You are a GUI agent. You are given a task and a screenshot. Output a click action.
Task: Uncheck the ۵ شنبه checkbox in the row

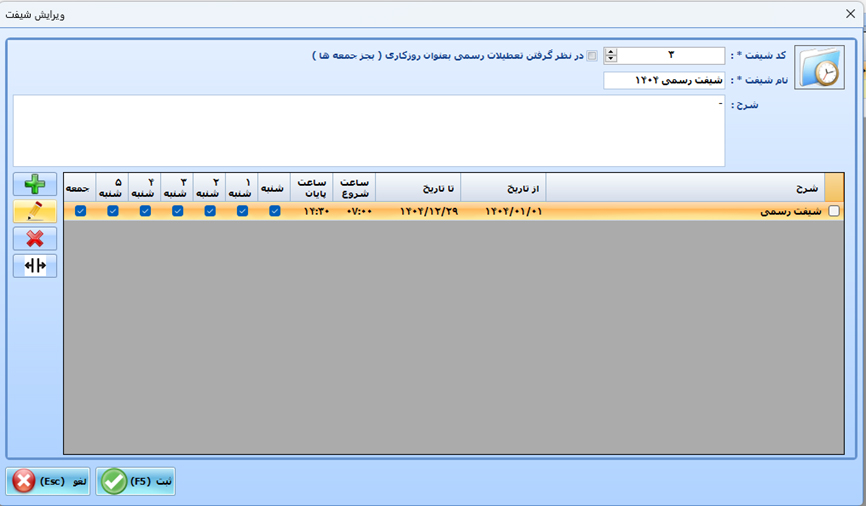(x=113, y=211)
